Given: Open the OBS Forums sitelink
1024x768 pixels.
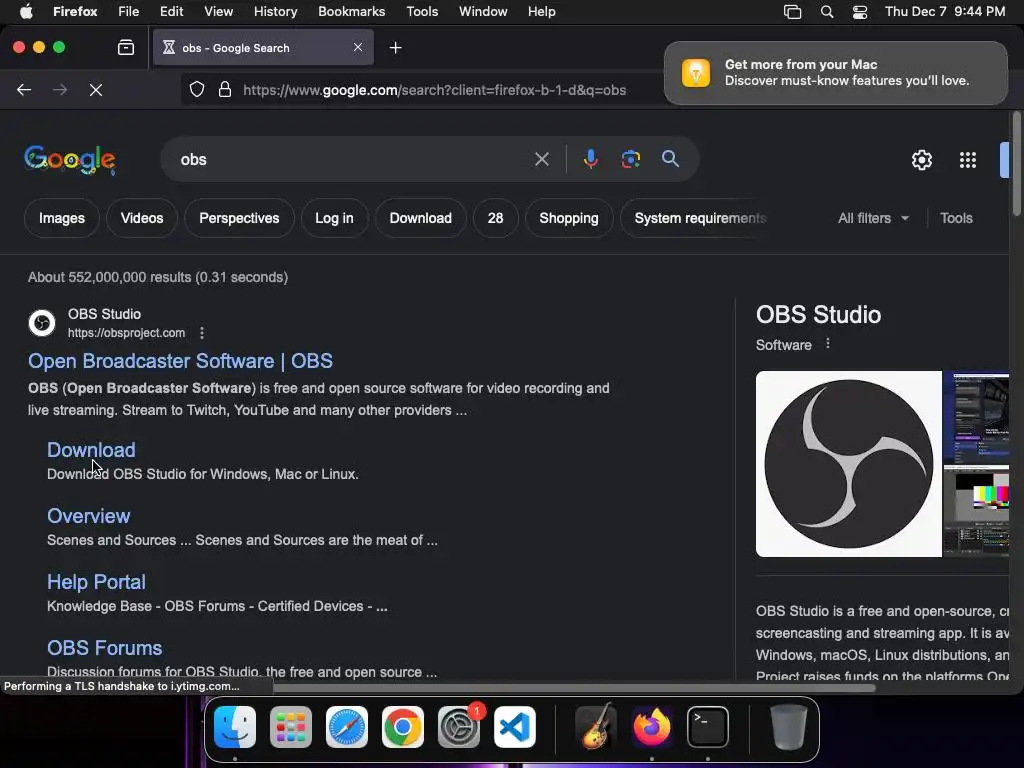Looking at the screenshot, I should click(104, 648).
